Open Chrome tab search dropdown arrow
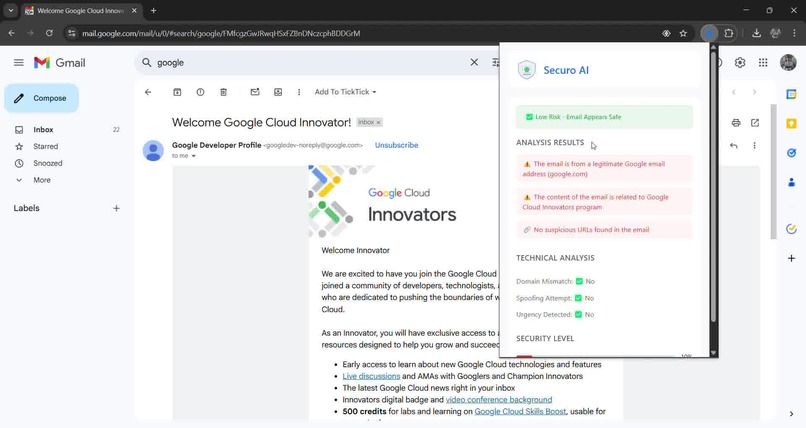The height and width of the screenshot is (428, 806). [x=10, y=10]
